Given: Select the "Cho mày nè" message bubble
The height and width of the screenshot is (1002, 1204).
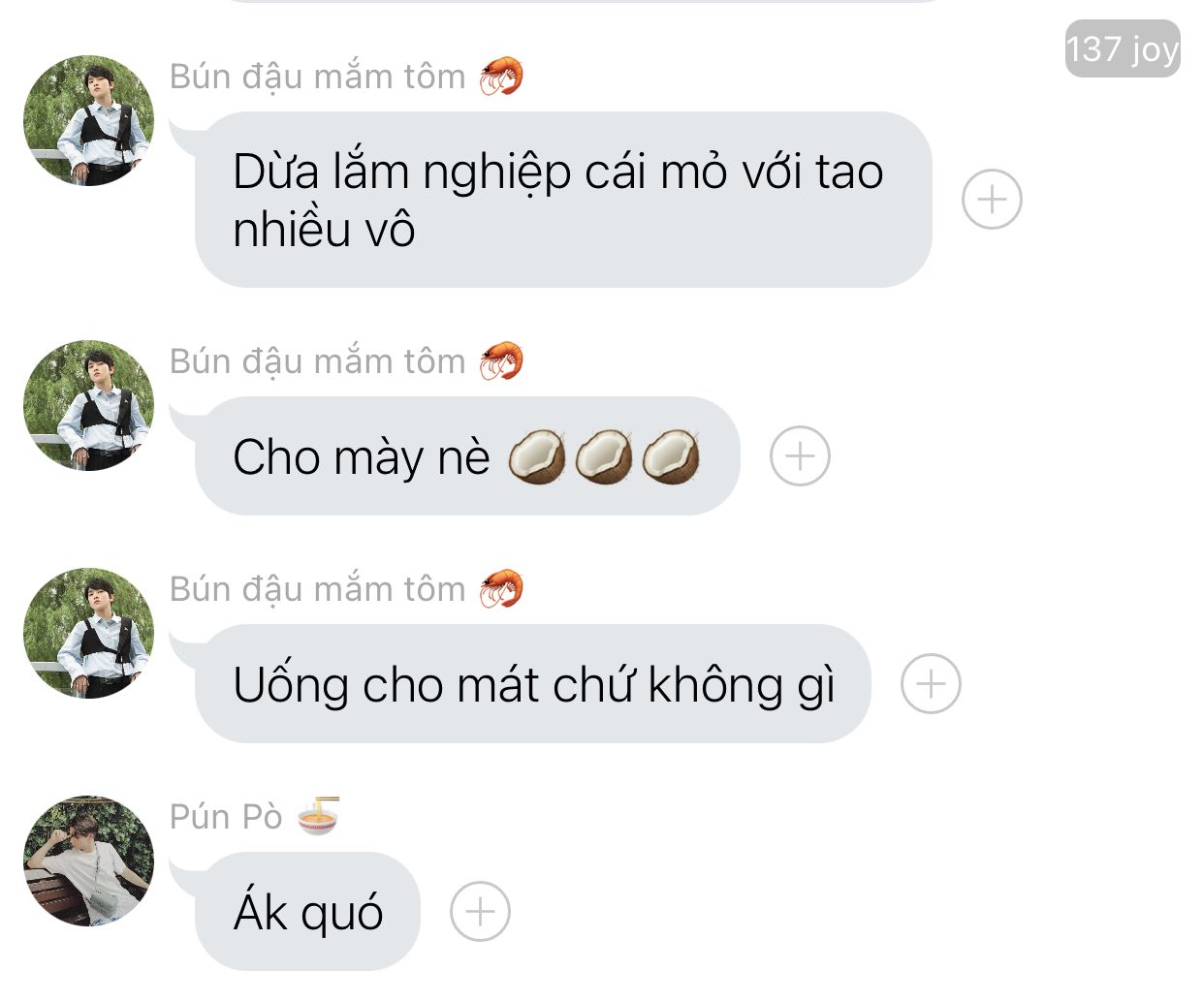Looking at the screenshot, I should pyautogui.click(x=467, y=455).
